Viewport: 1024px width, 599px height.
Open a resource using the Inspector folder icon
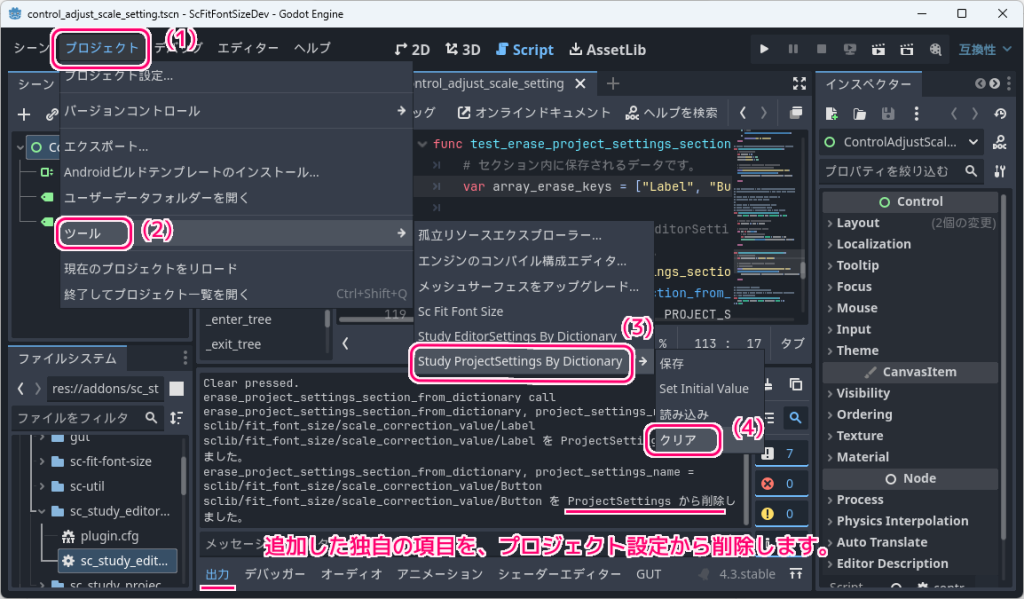[x=858, y=113]
